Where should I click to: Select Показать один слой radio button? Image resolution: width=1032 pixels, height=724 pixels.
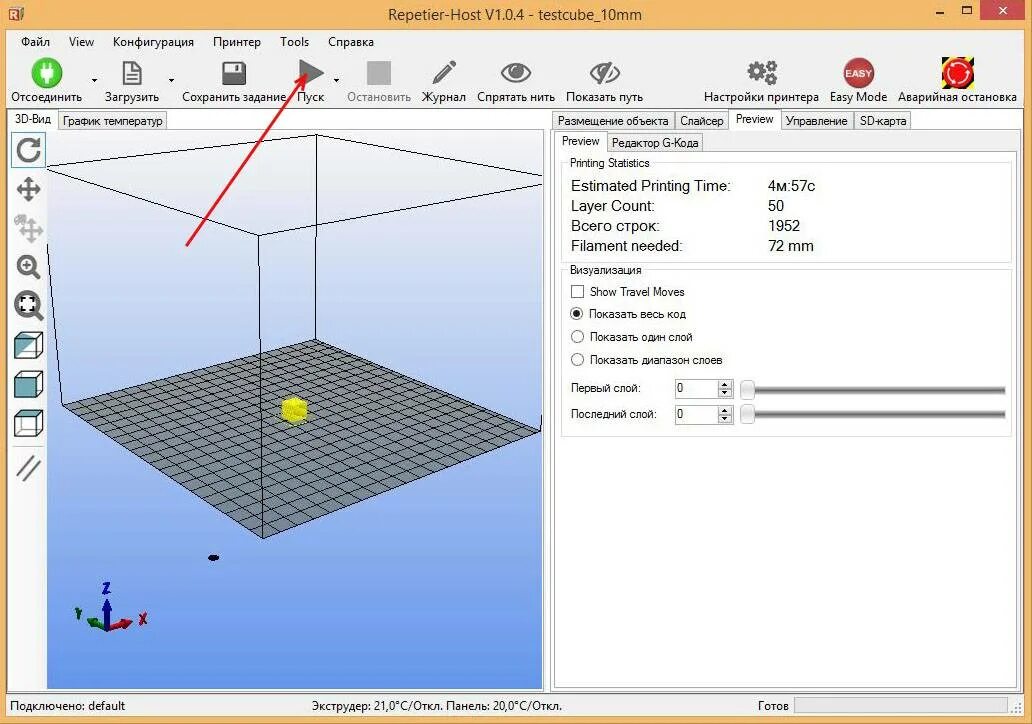(x=577, y=337)
